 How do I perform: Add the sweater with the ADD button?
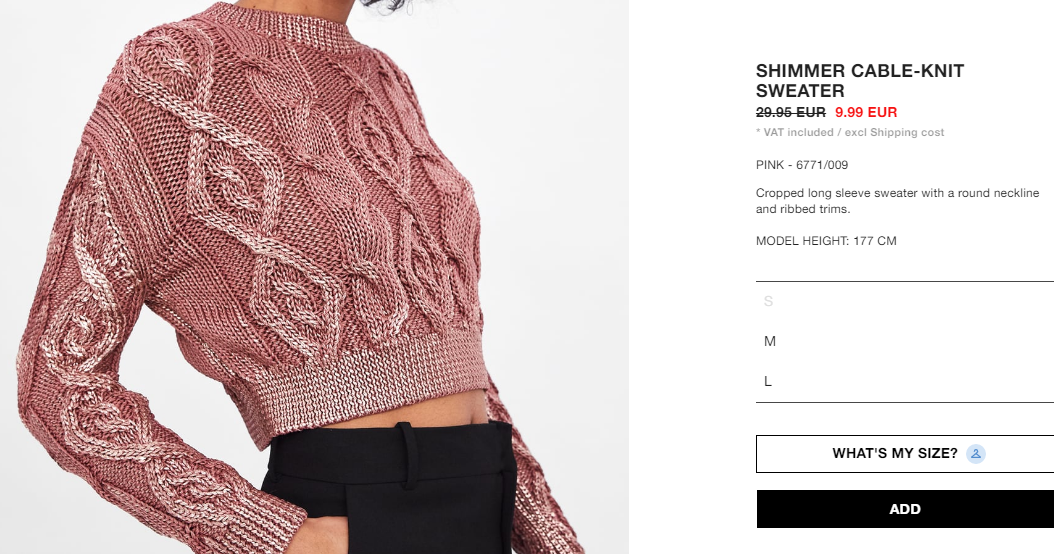pos(905,509)
